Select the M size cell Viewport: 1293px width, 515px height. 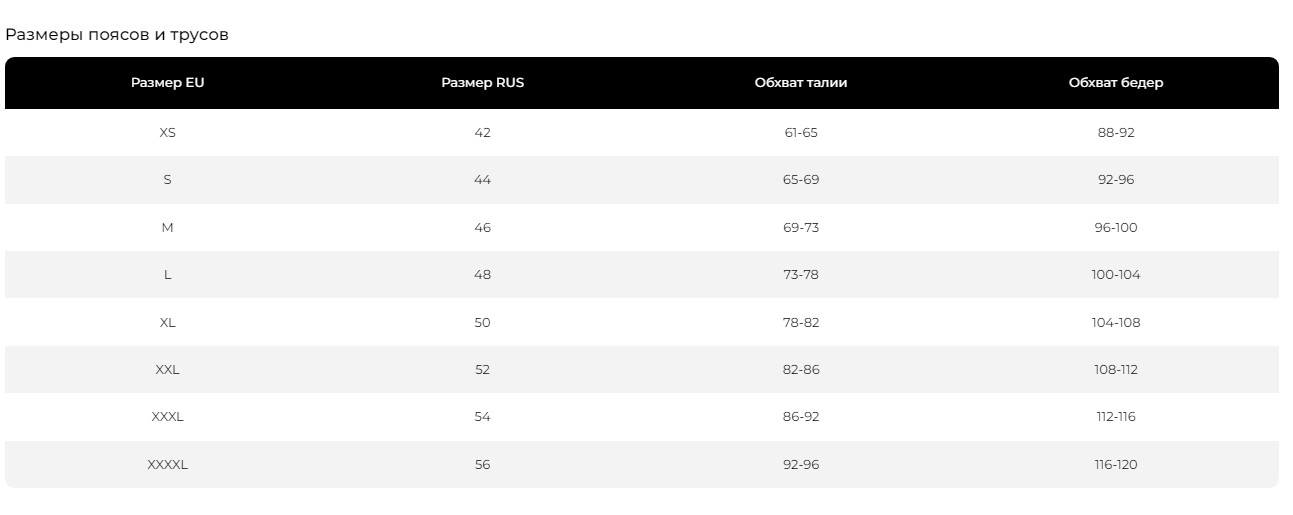167,227
